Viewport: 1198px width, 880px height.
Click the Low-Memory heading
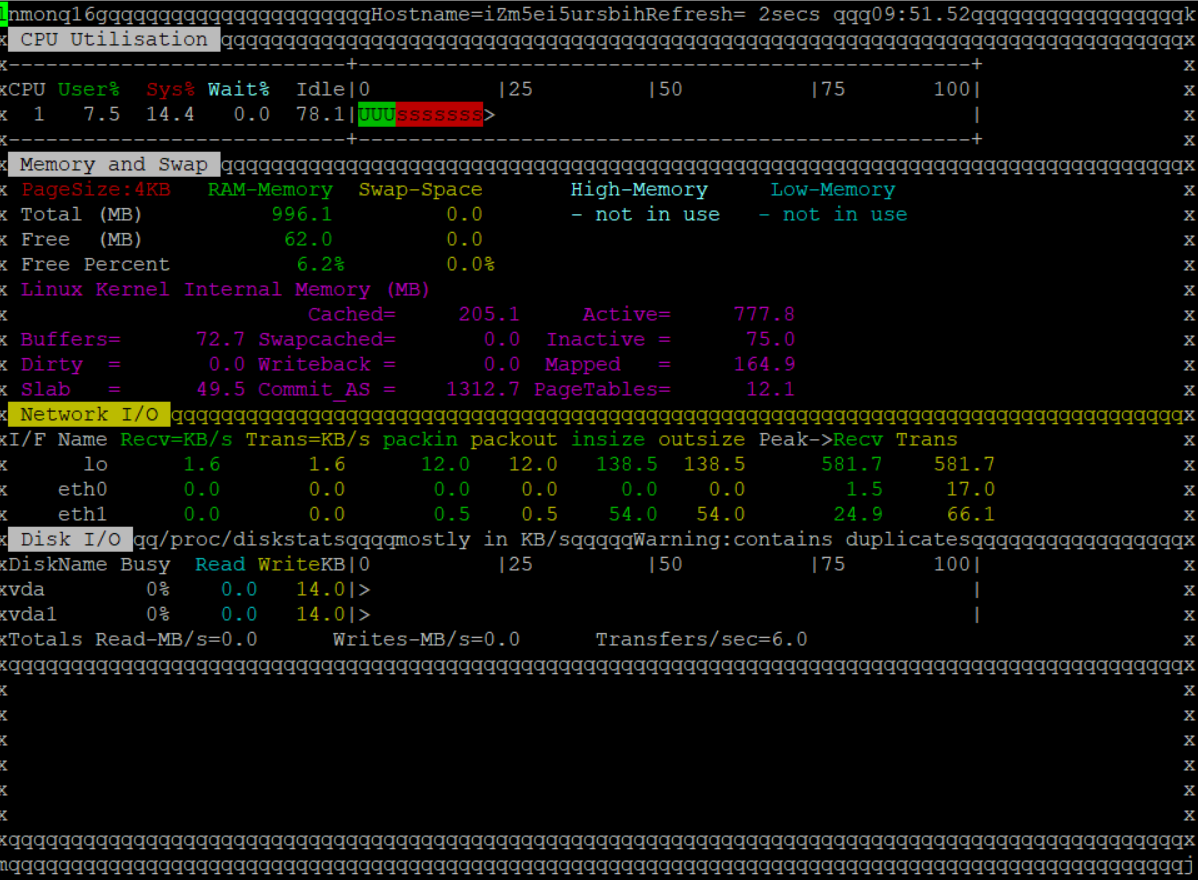pos(832,190)
